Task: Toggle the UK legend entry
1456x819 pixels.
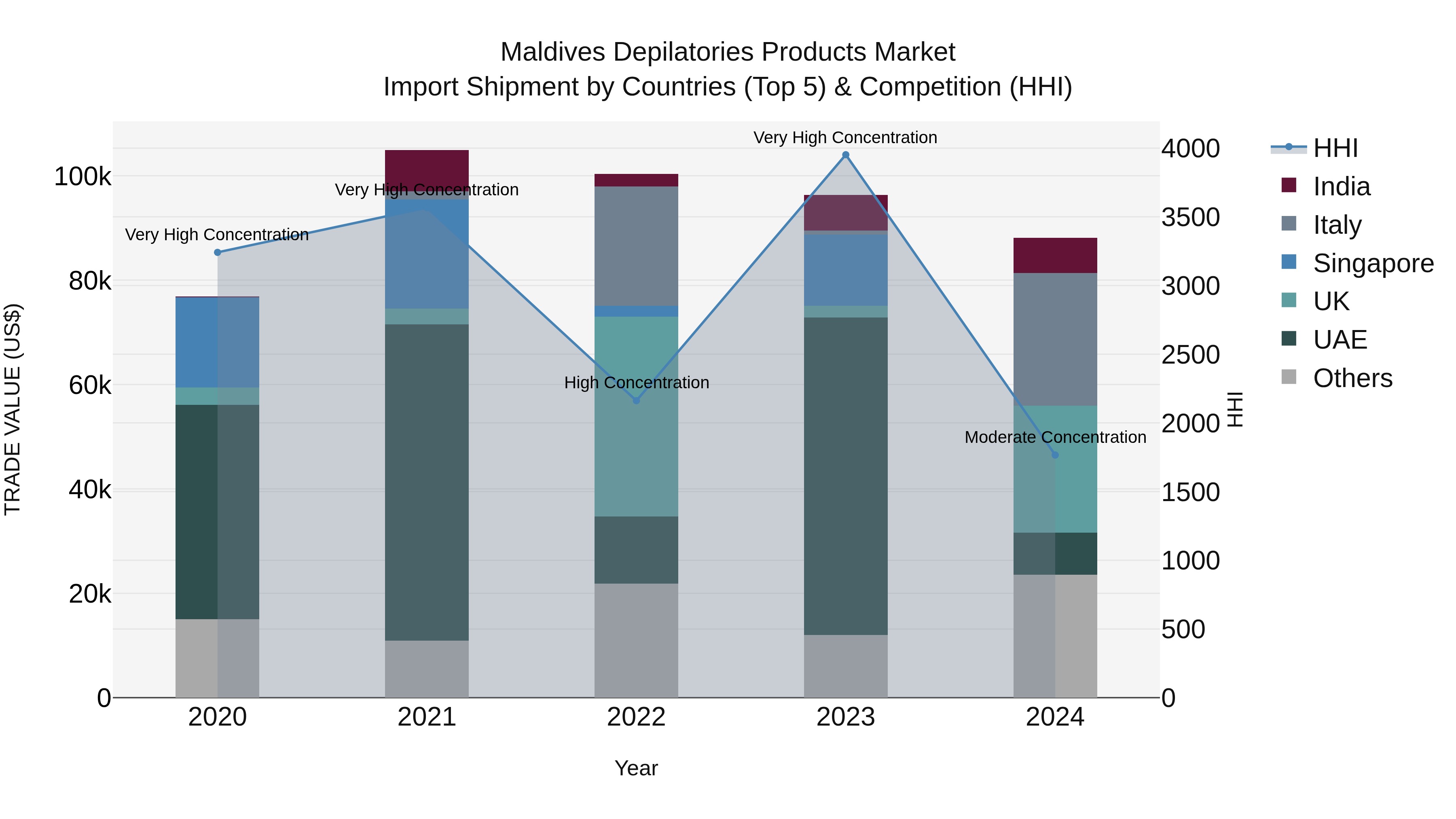Action: pos(1315,301)
